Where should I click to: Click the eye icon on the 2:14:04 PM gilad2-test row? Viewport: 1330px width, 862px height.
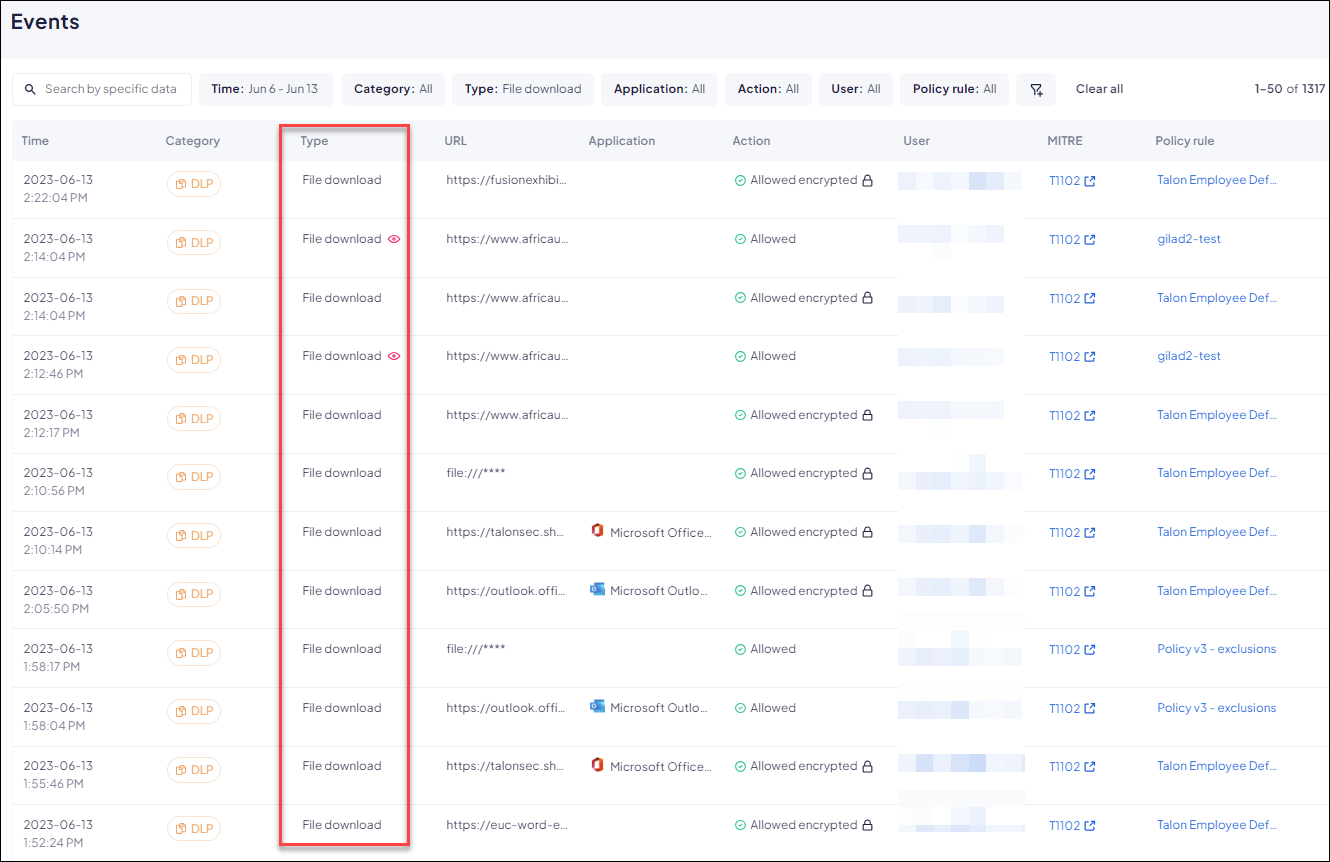[394, 239]
